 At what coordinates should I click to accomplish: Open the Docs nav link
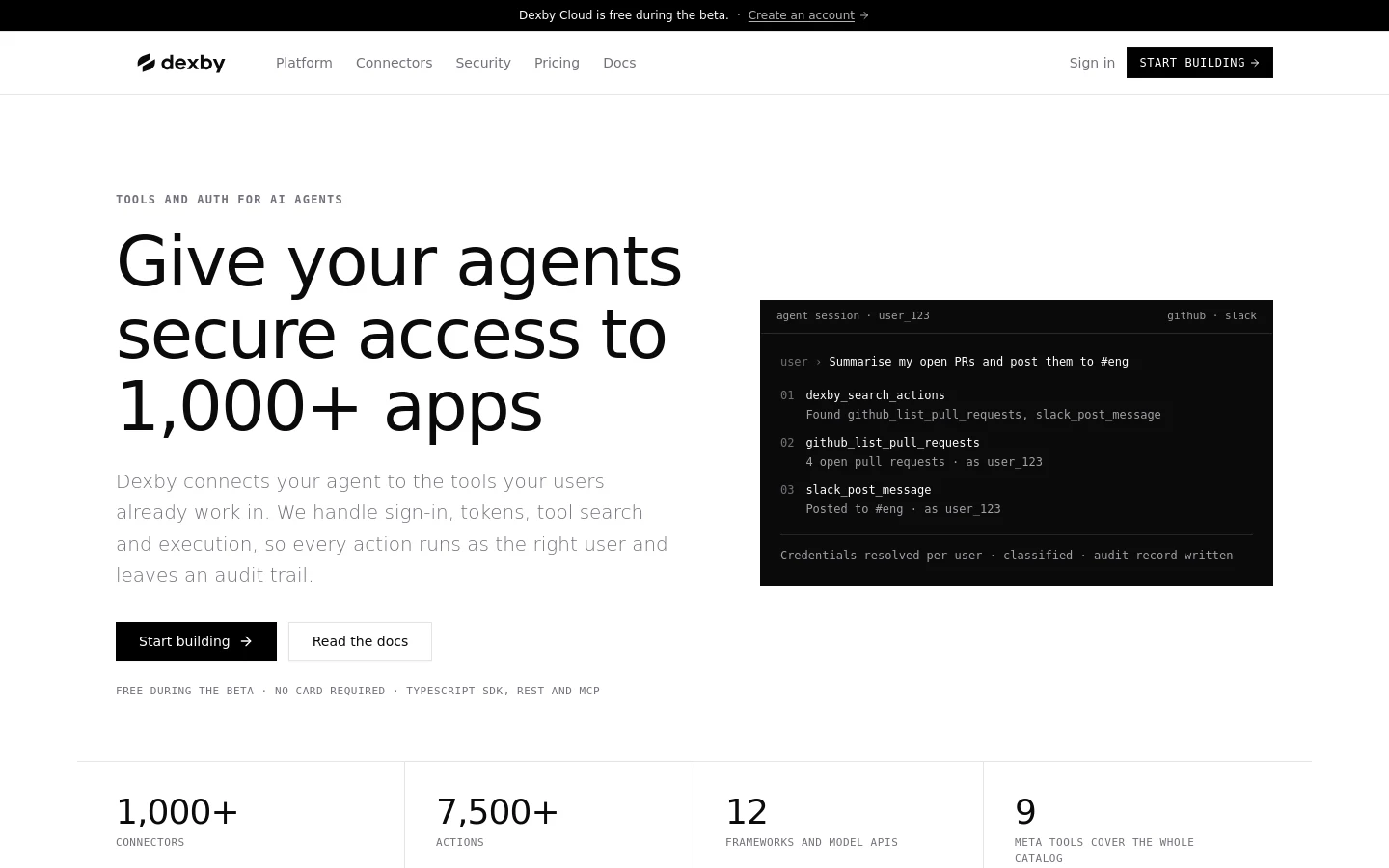(619, 63)
